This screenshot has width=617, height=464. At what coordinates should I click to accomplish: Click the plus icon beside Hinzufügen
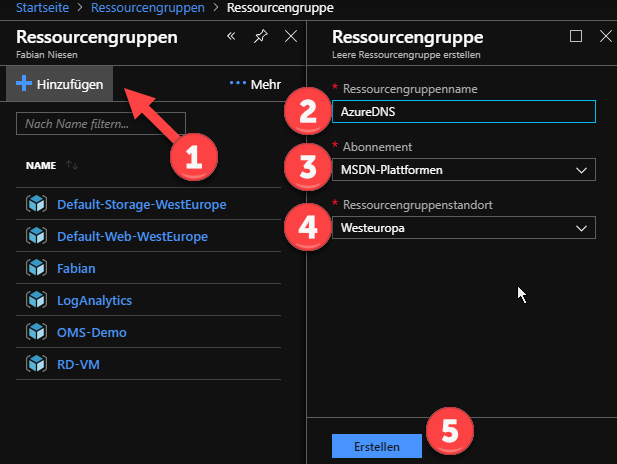(x=24, y=83)
